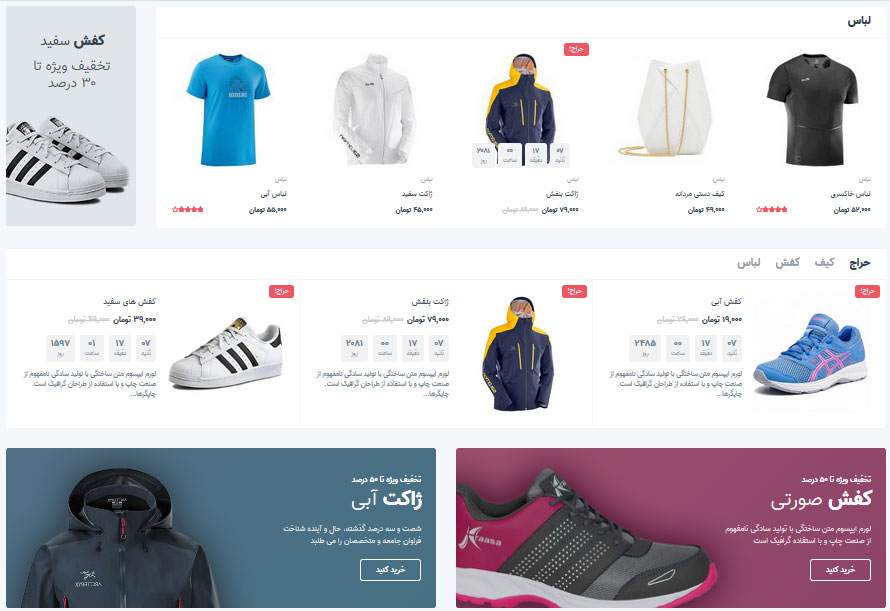Click خرید کنید button on pink shoe banner

coord(840,570)
